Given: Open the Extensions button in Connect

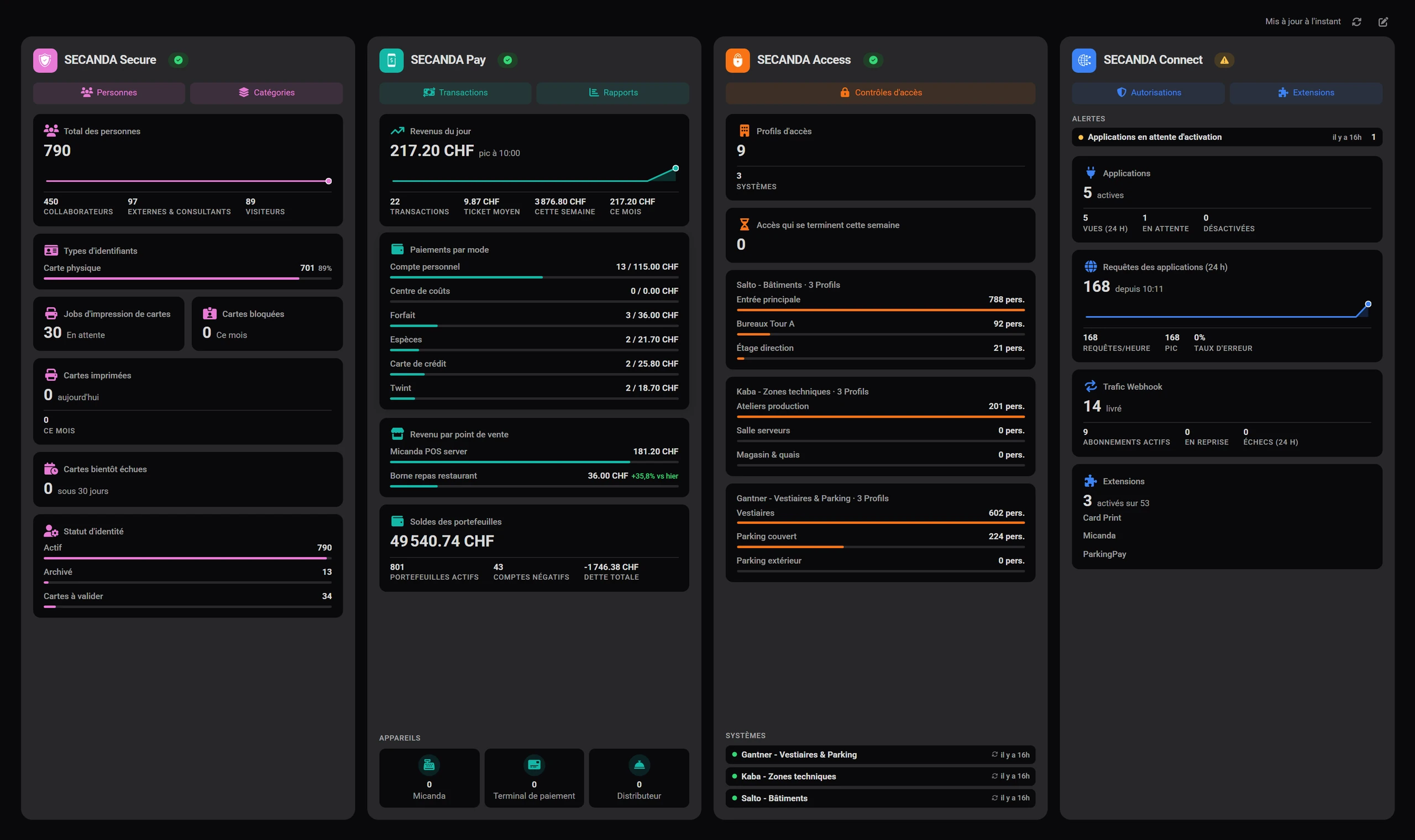Looking at the screenshot, I should point(1306,93).
